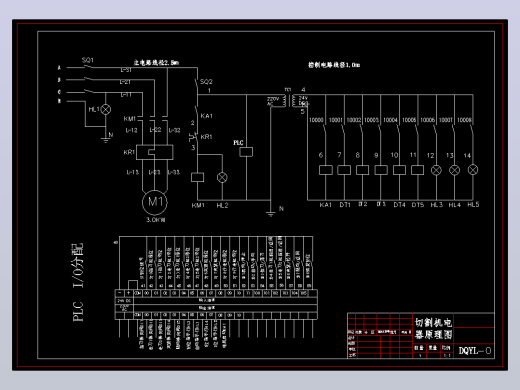
Task: Select the '3.0KW' motor rating text
Action: coord(155,220)
